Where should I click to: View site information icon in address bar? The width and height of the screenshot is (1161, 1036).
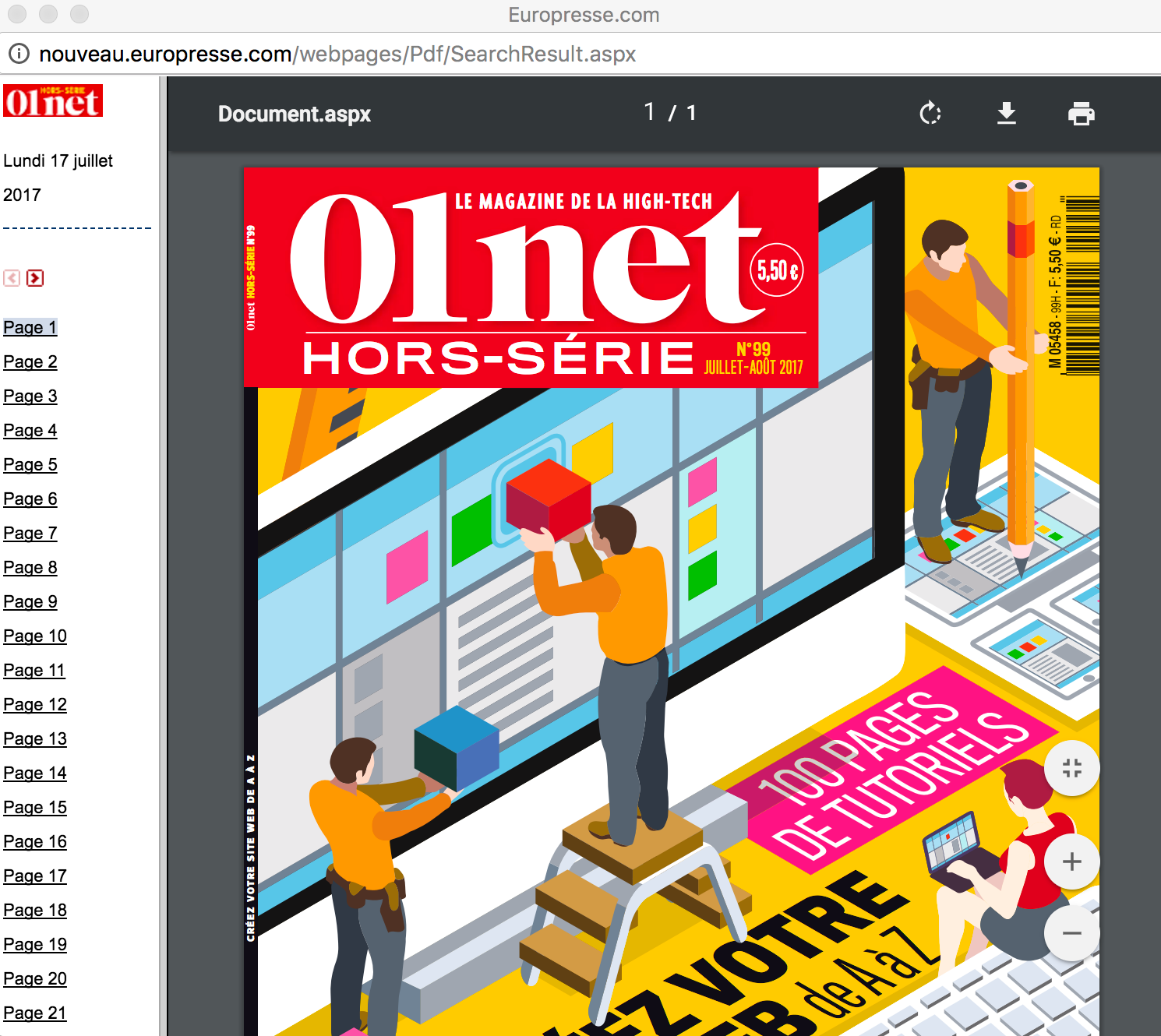(x=19, y=54)
